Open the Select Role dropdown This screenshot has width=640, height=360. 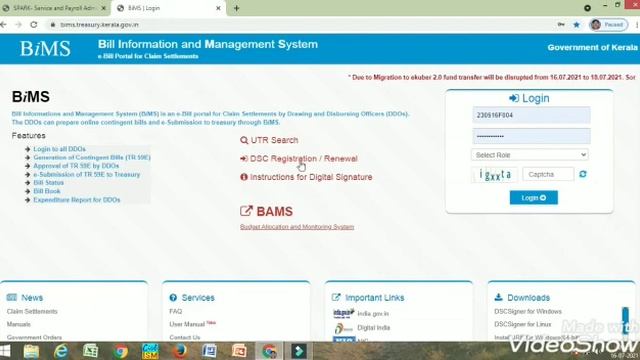[x=530, y=155]
